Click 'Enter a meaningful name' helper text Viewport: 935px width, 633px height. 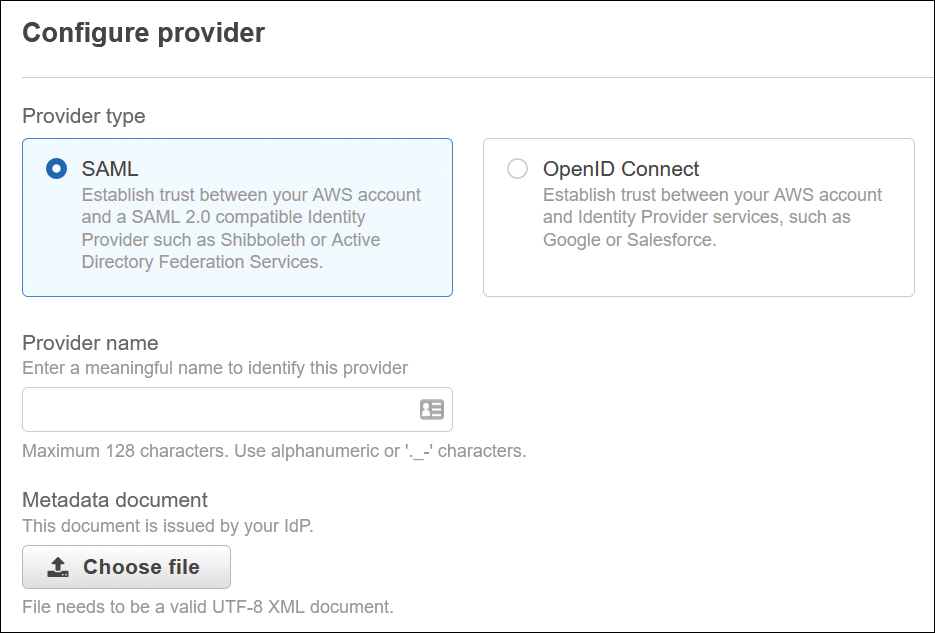point(215,368)
